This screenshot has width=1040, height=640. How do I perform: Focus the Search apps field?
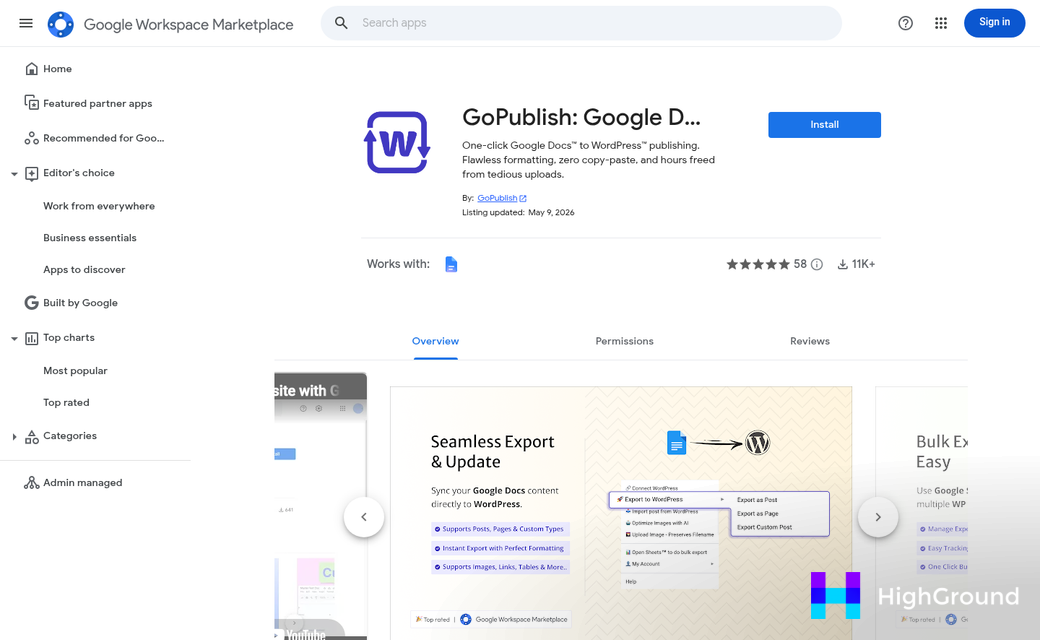point(581,23)
